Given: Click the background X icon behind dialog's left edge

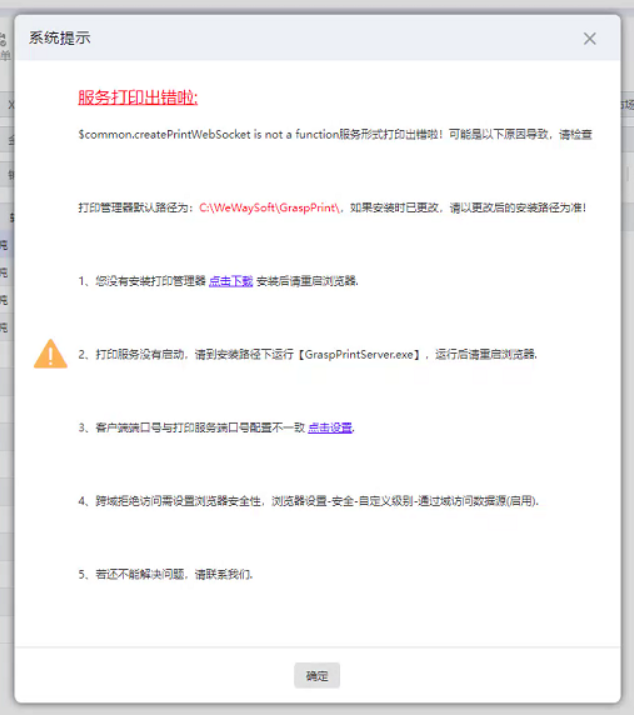Looking at the screenshot, I should [x=11, y=105].
